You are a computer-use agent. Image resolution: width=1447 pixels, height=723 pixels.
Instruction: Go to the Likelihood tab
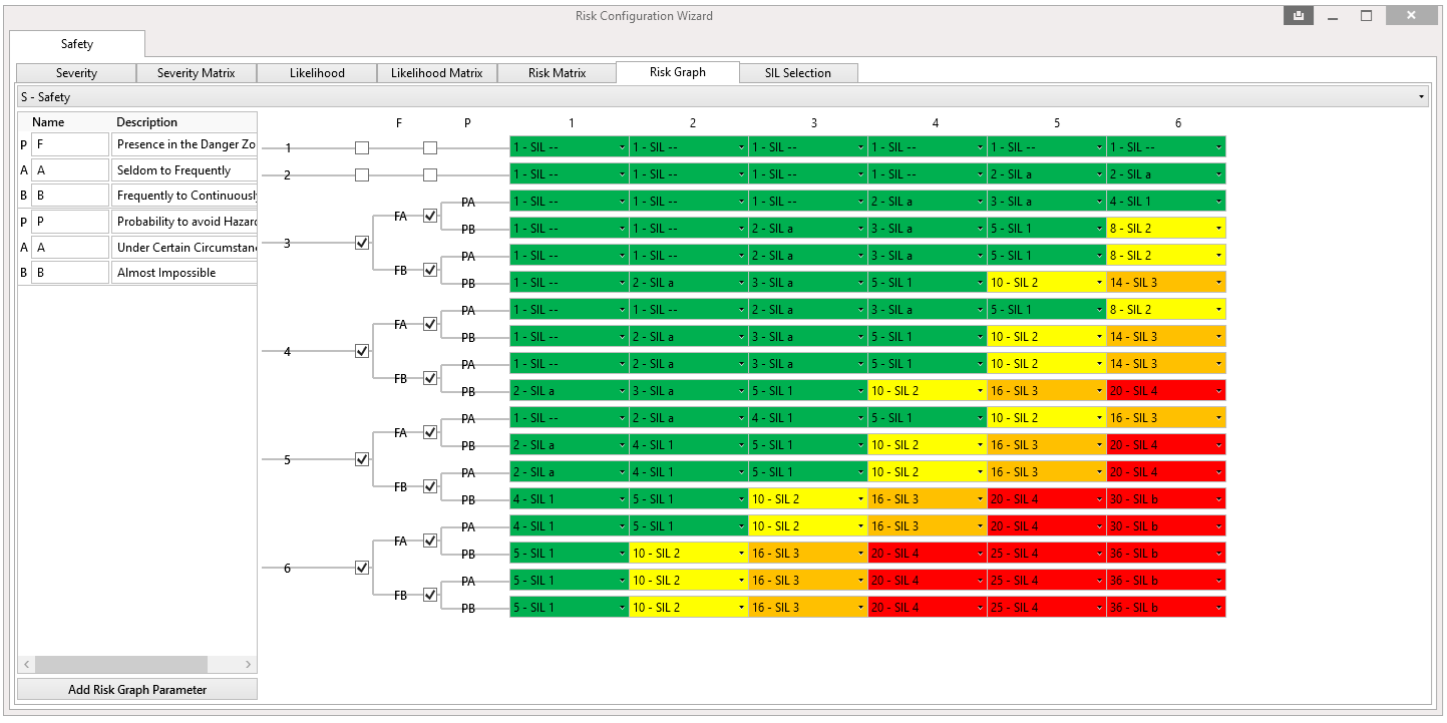[x=316, y=73]
